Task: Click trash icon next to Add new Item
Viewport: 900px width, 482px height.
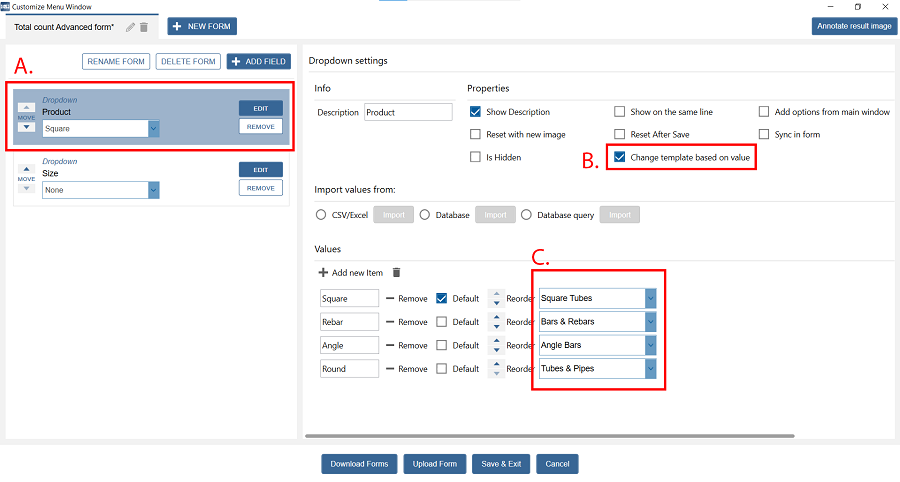Action: pyautogui.click(x=396, y=272)
